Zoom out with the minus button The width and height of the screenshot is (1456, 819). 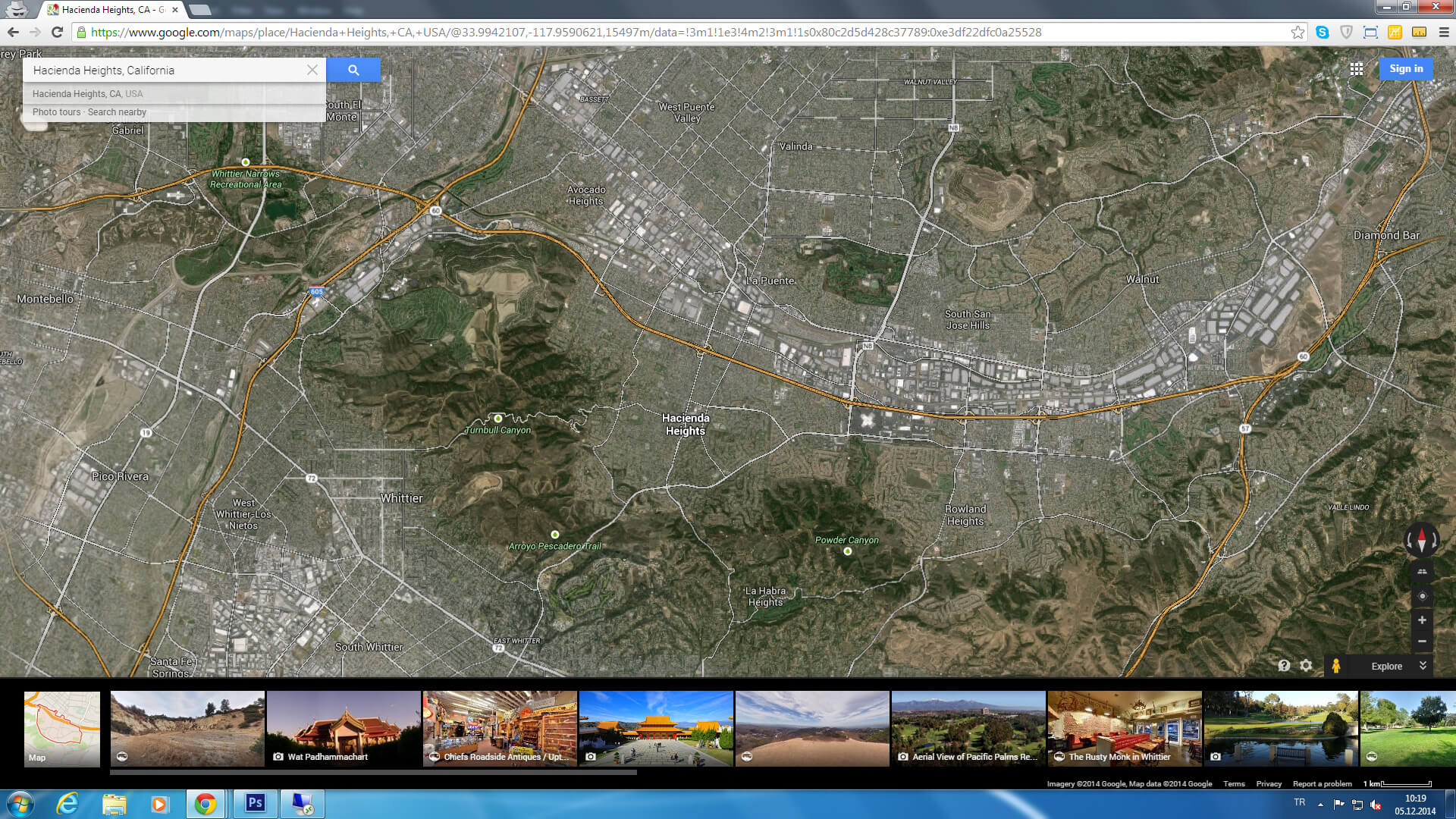click(x=1422, y=642)
